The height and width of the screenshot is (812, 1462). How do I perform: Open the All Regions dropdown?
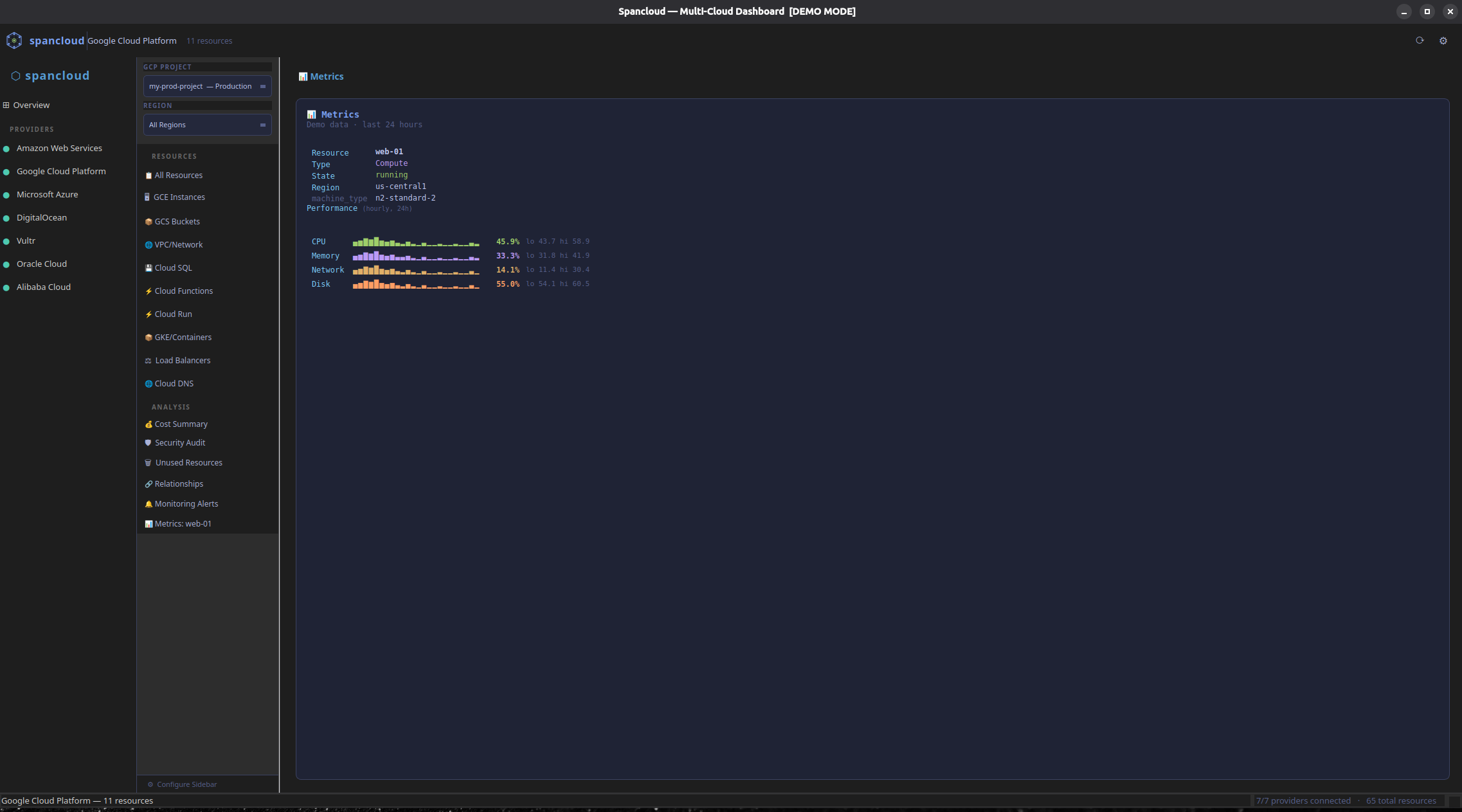207,125
